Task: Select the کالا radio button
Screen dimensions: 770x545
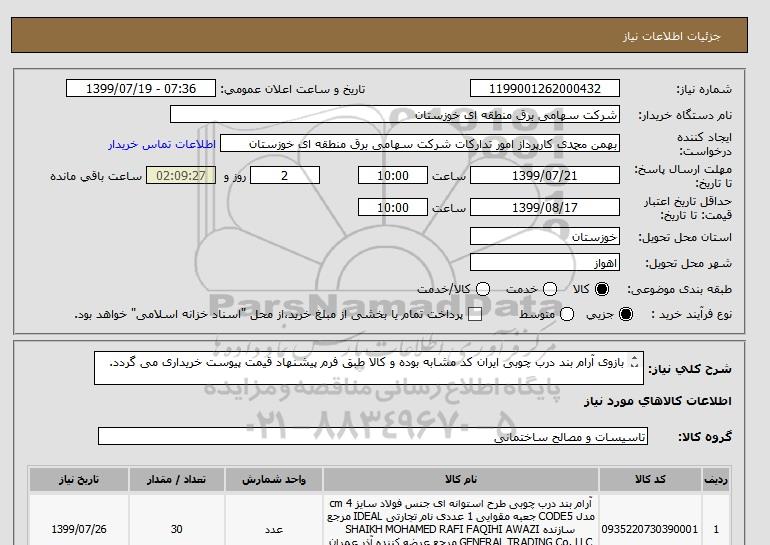Action: (602, 289)
